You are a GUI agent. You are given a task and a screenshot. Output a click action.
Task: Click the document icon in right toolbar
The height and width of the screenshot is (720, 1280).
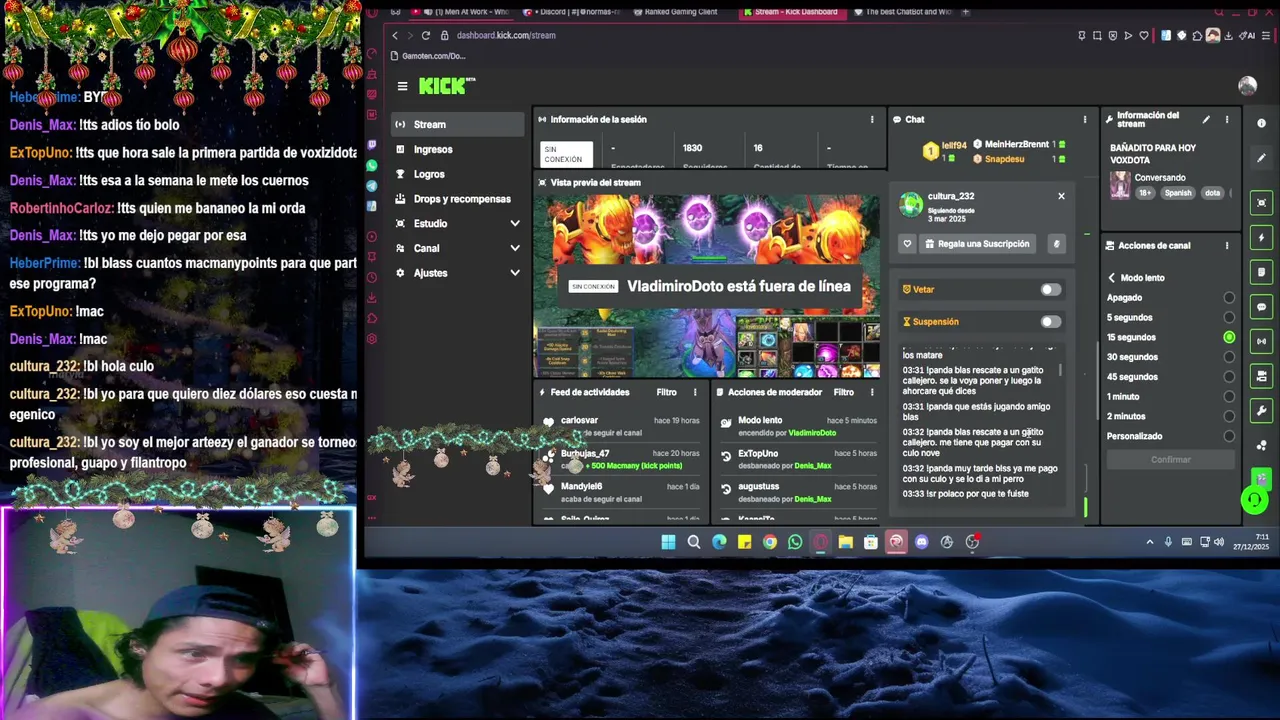[1261, 272]
